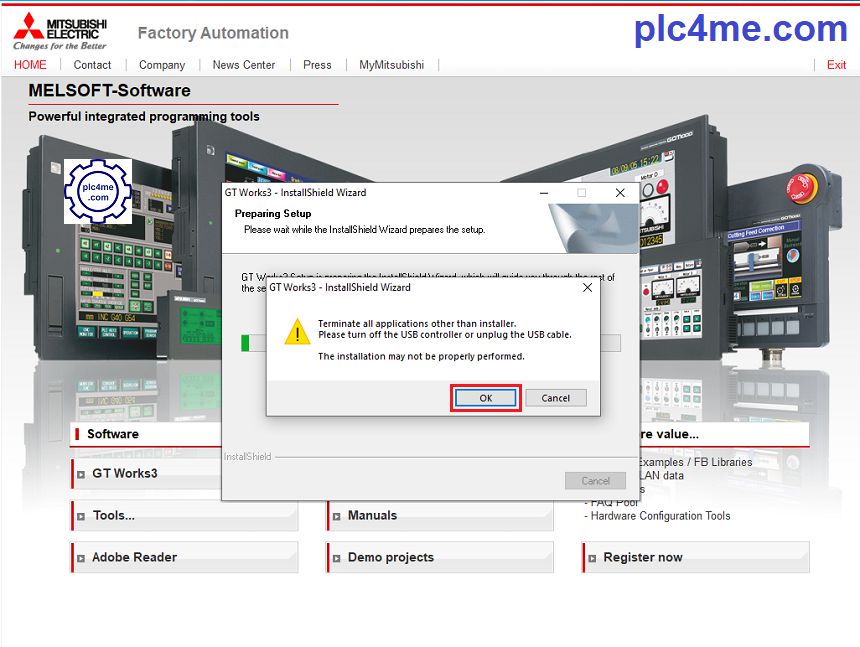Click the arrow icon beside Register now

592,558
